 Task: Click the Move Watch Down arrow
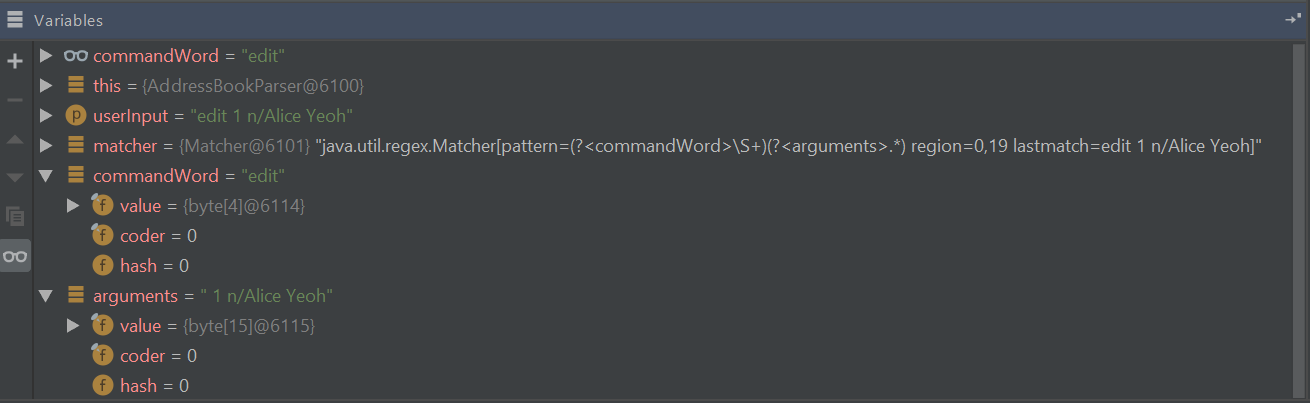[15, 177]
